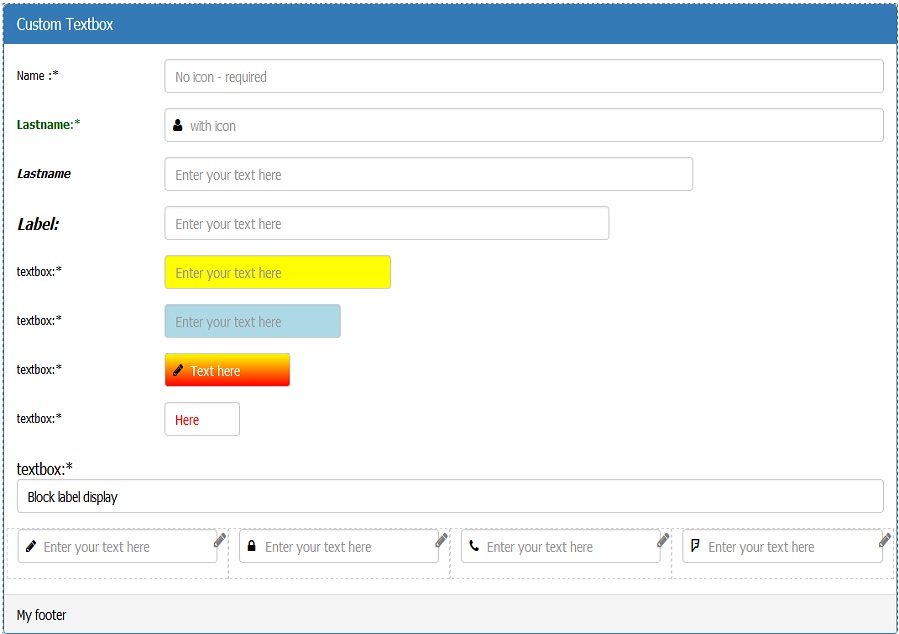Click the My footer area
The height and width of the screenshot is (634, 899).
42,615
